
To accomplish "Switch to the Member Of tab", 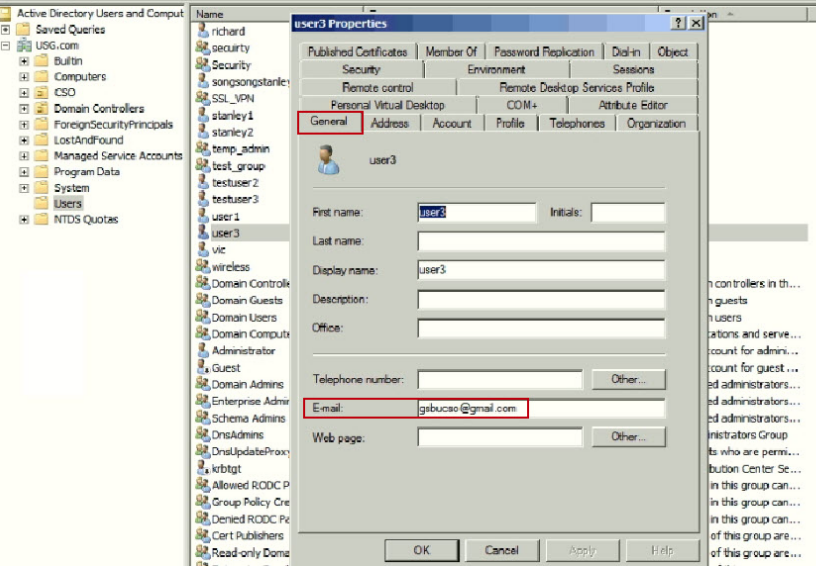I will coord(450,52).
